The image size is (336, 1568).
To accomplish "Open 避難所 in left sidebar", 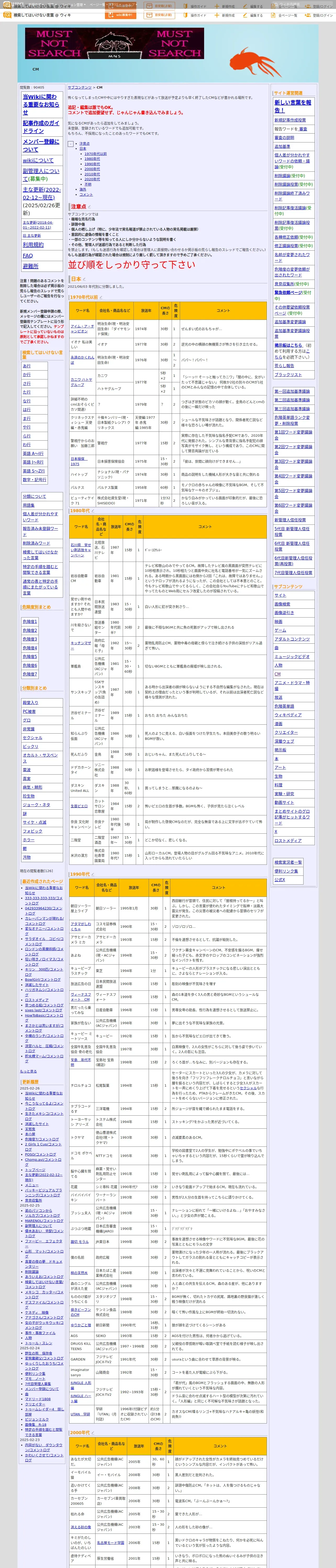I will click(x=31, y=266).
